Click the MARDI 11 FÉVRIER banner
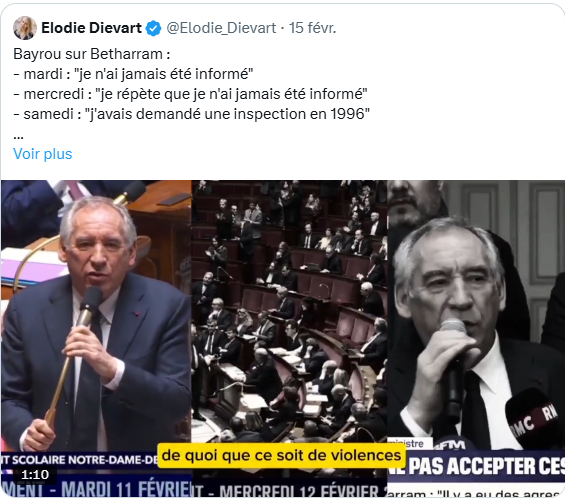 tap(97, 489)
